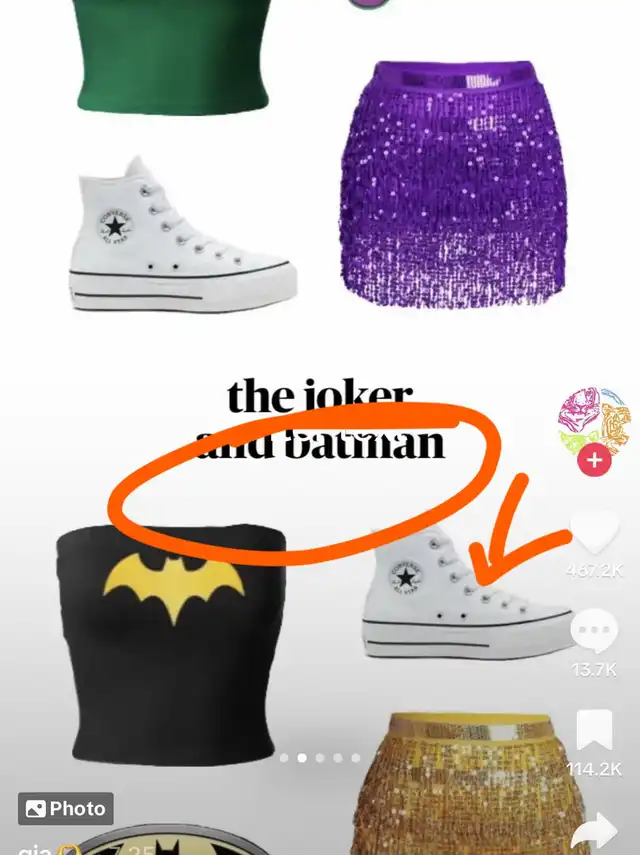Screen dimensions: 640x855
Task: Jump to the last slide dot
Action: pyautogui.click(x=356, y=758)
